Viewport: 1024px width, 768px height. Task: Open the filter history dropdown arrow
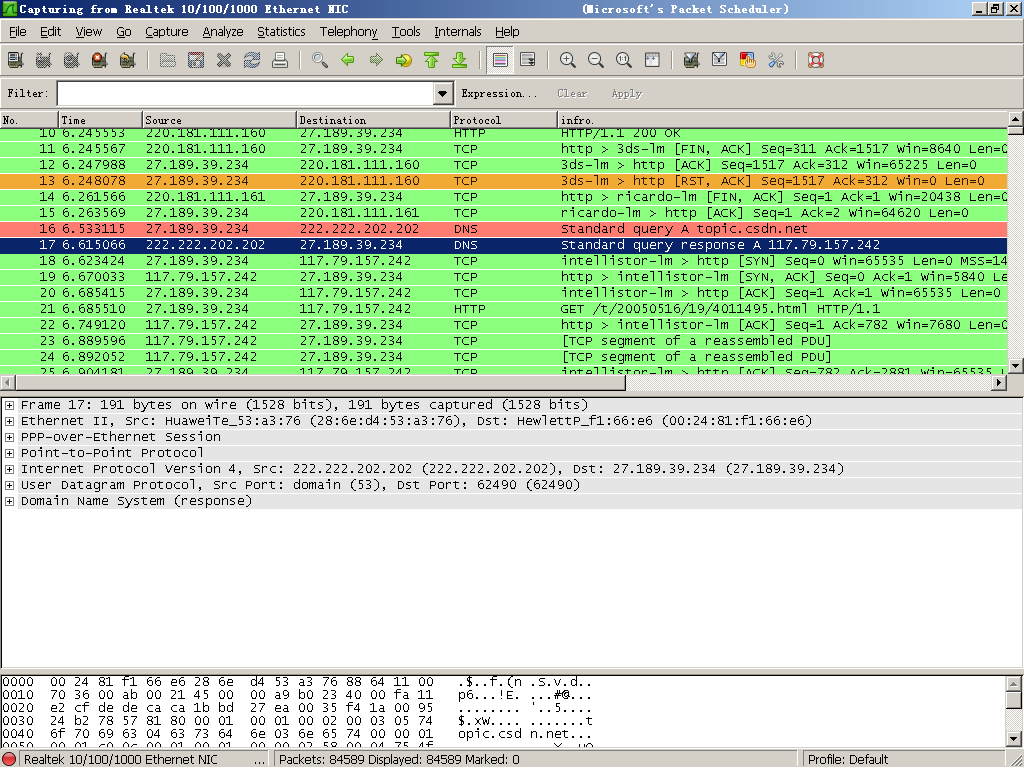pyautogui.click(x=443, y=93)
